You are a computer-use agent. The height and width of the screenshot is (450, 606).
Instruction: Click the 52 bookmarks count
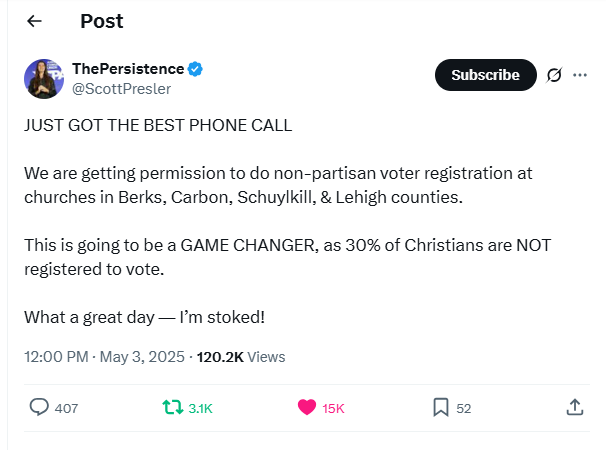(464, 408)
